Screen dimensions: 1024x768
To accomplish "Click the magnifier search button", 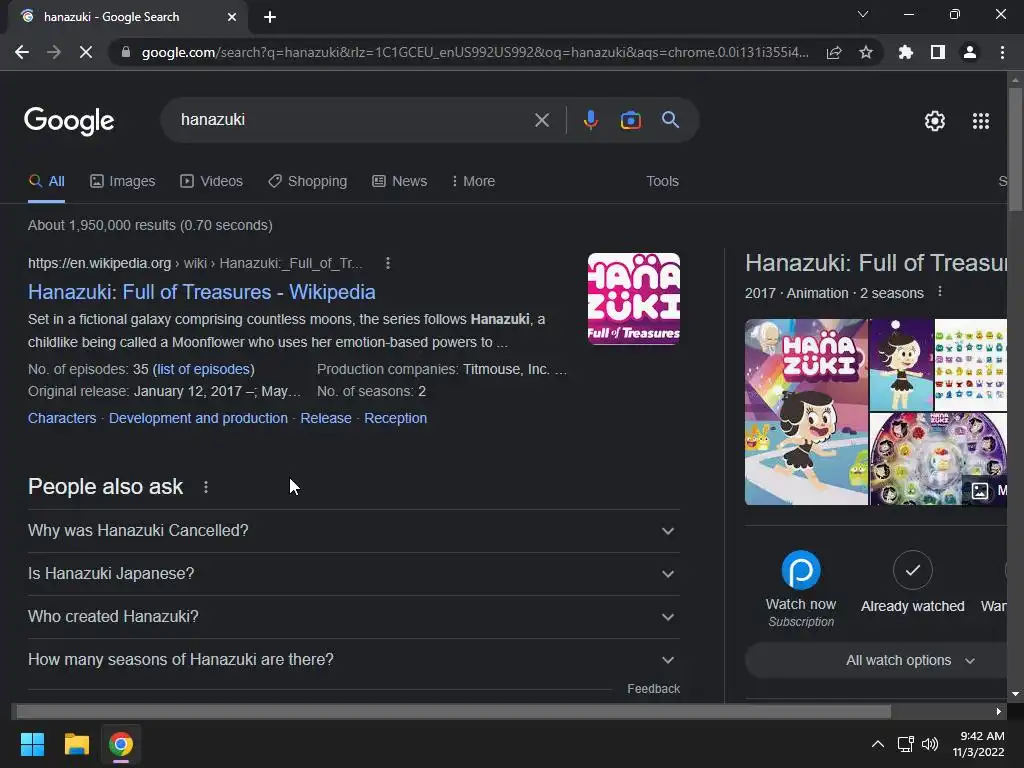I will click(671, 120).
